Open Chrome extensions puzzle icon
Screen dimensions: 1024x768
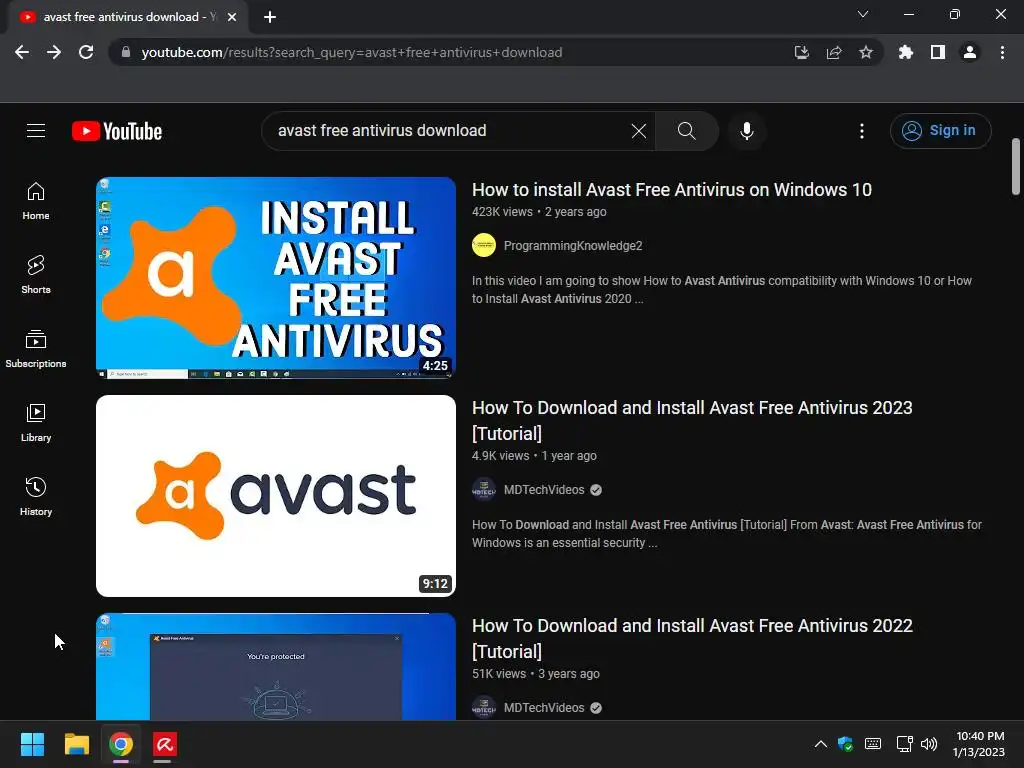(906, 52)
